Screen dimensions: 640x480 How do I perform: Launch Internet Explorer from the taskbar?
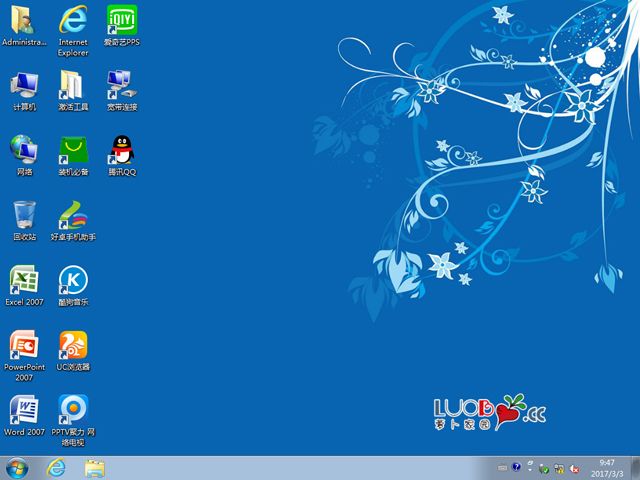pos(57,467)
